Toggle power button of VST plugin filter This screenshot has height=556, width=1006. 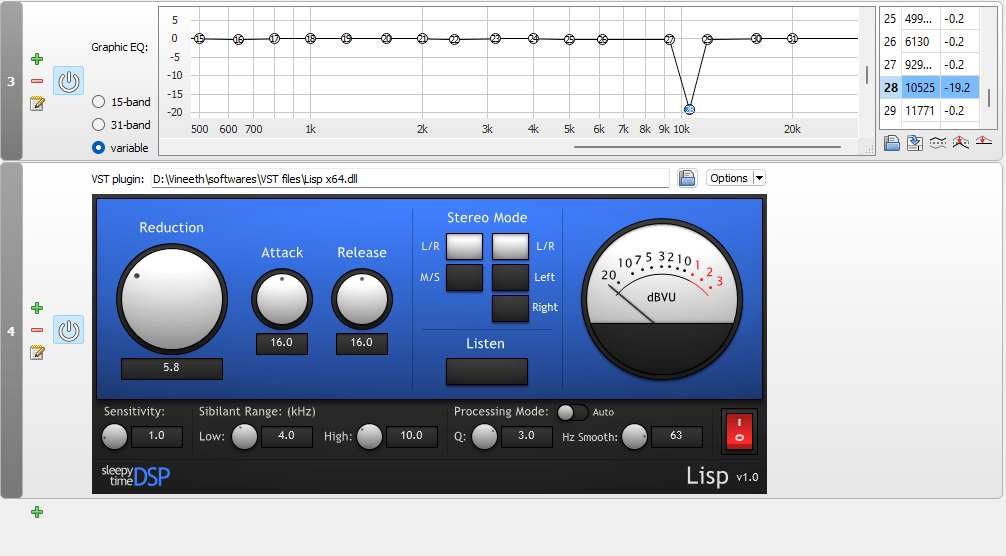(x=69, y=330)
